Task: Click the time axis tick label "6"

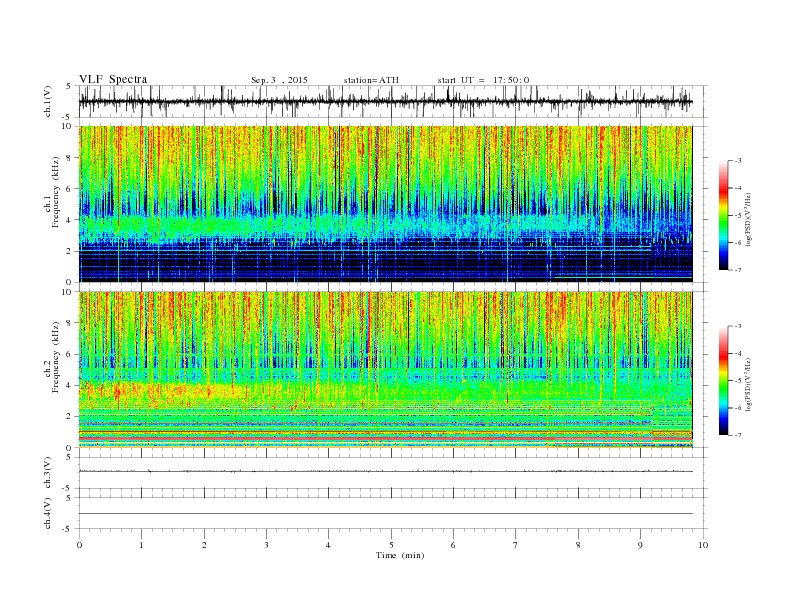Action: tap(453, 545)
